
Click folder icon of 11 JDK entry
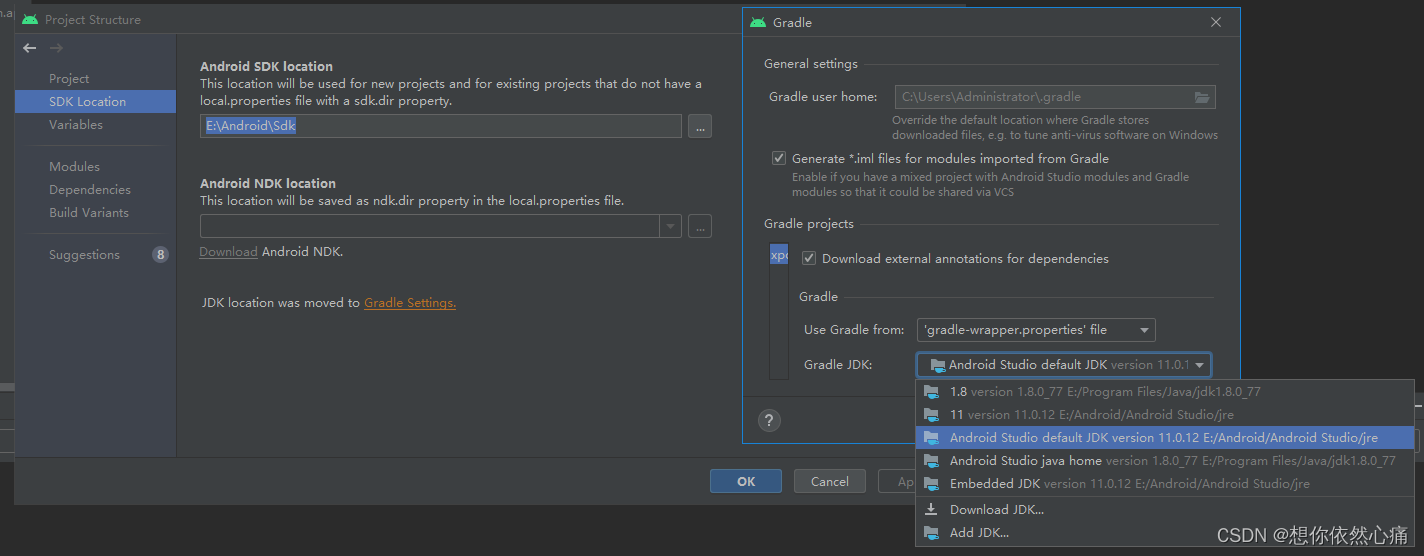pos(932,415)
